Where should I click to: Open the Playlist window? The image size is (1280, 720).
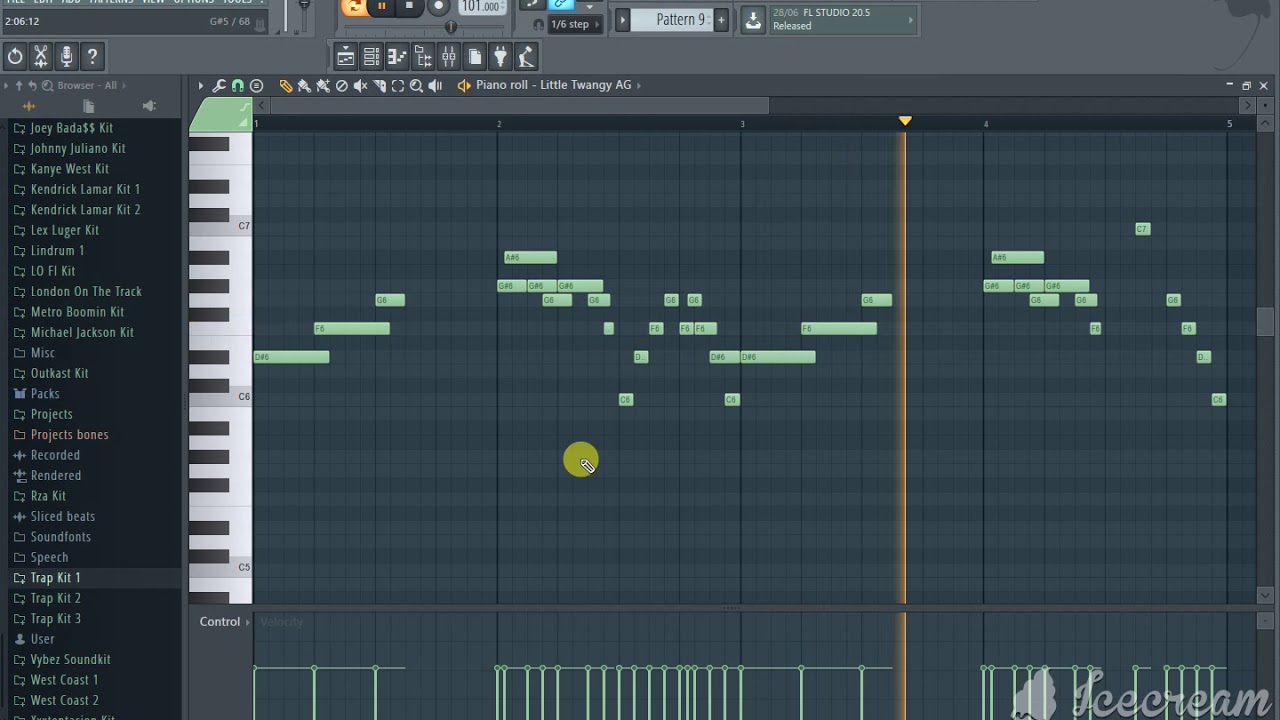click(345, 57)
